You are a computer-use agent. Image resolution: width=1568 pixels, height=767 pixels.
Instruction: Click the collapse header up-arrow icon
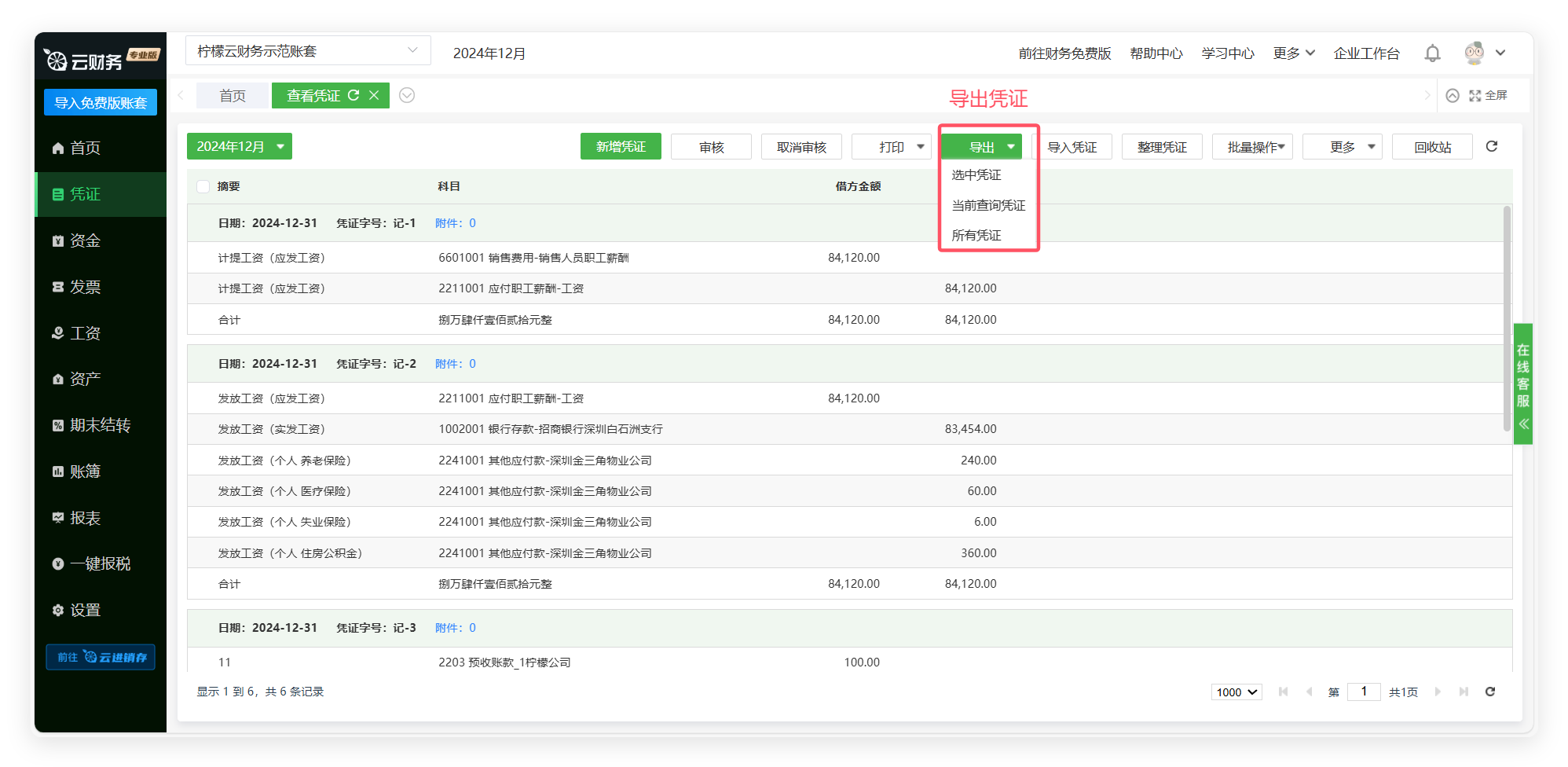click(x=1453, y=95)
